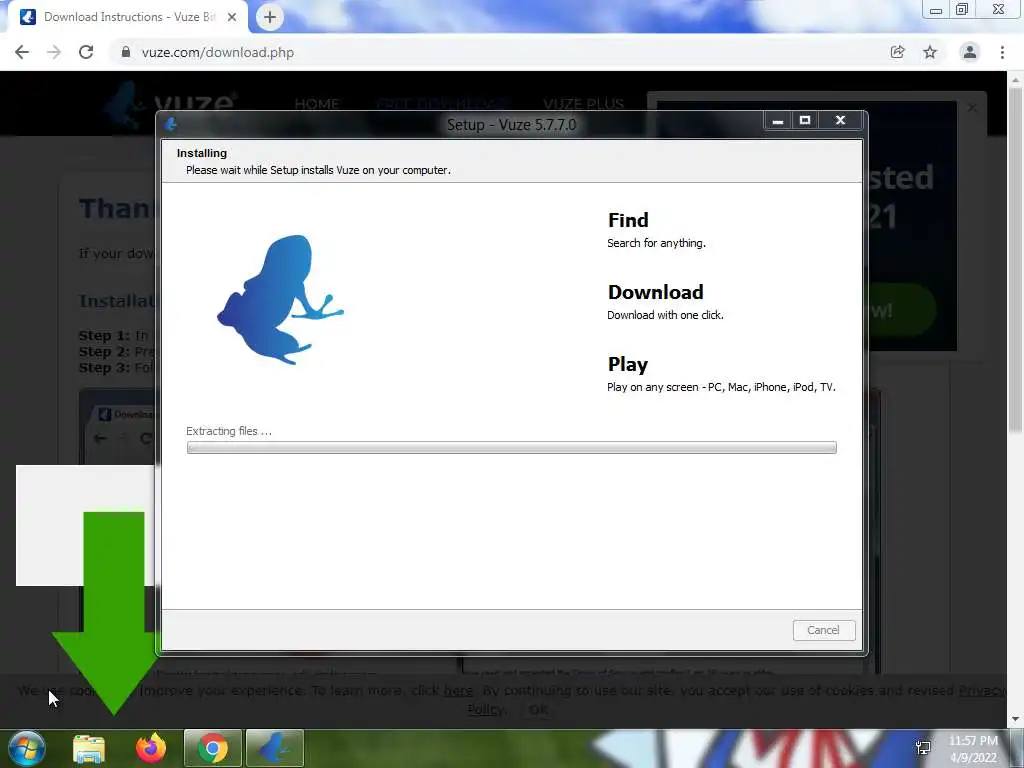Click 'Search for anything.' text
Image resolution: width=1024 pixels, height=768 pixels.
coord(656,243)
